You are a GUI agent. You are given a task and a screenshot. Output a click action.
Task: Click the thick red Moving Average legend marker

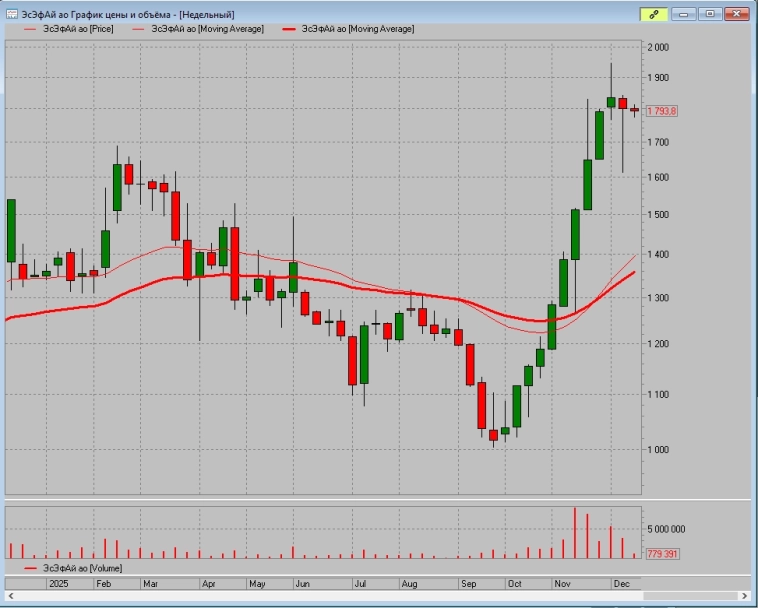(285, 29)
